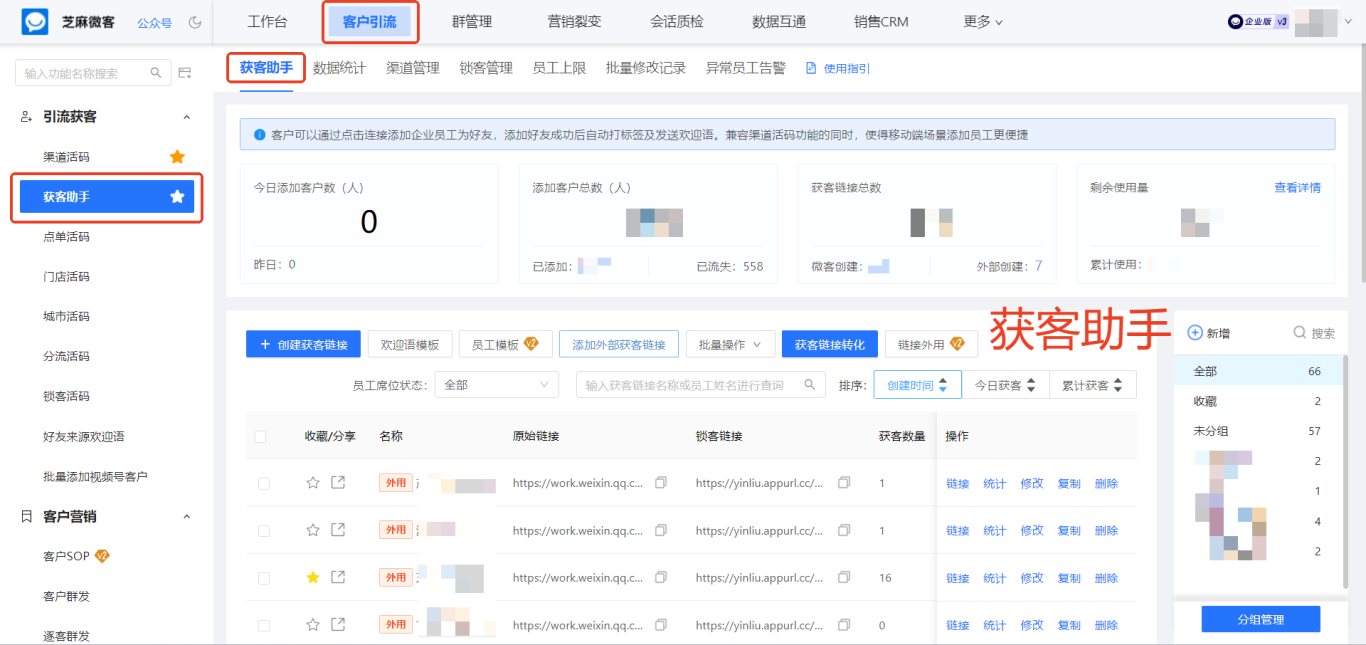
Task: Favorite the second table row with star icon
Action: point(313,530)
